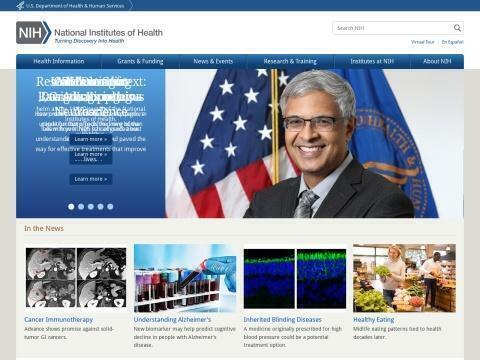Click the text 'New biomarker may help predict cognitive'

(185, 329)
